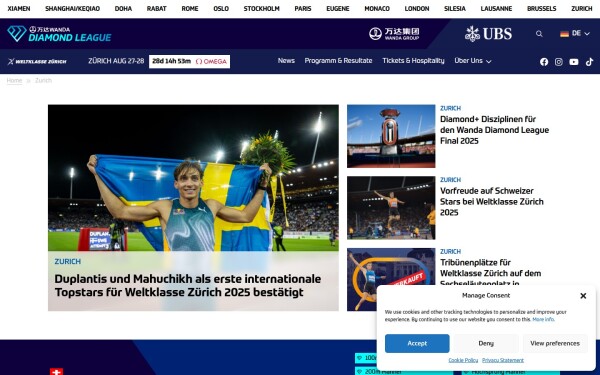
Task: Open the search magnifier icon
Action: [539, 34]
